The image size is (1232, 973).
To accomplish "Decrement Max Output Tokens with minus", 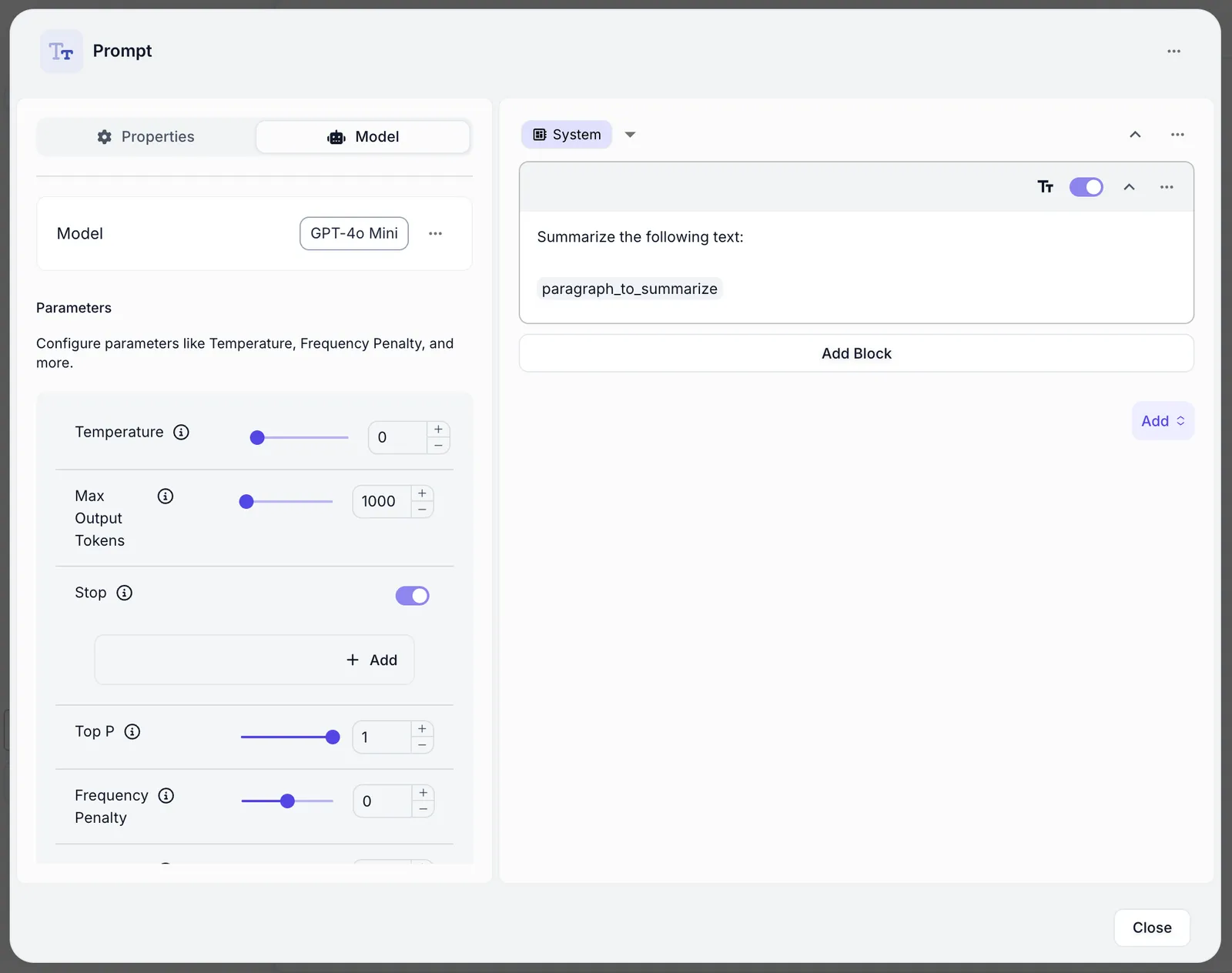I will [x=422, y=510].
